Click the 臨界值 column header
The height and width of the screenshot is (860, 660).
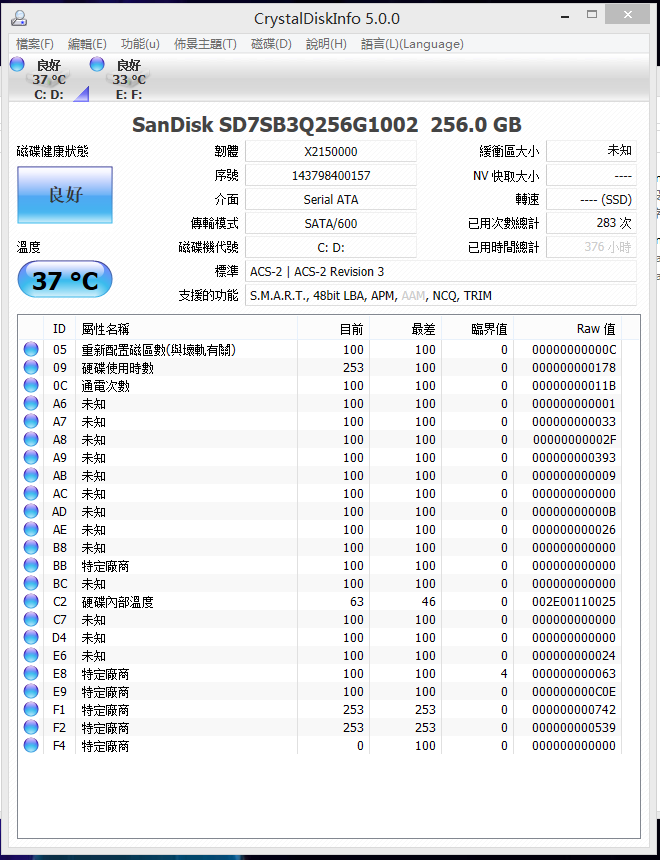click(477, 329)
